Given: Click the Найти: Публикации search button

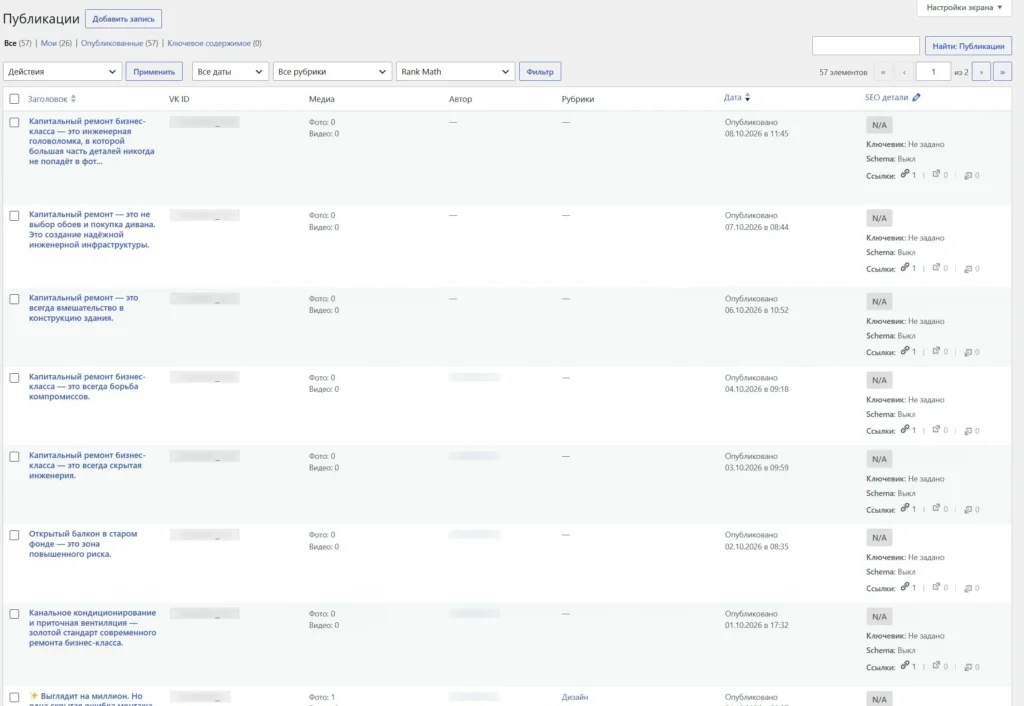Looking at the screenshot, I should pyautogui.click(x=968, y=46).
